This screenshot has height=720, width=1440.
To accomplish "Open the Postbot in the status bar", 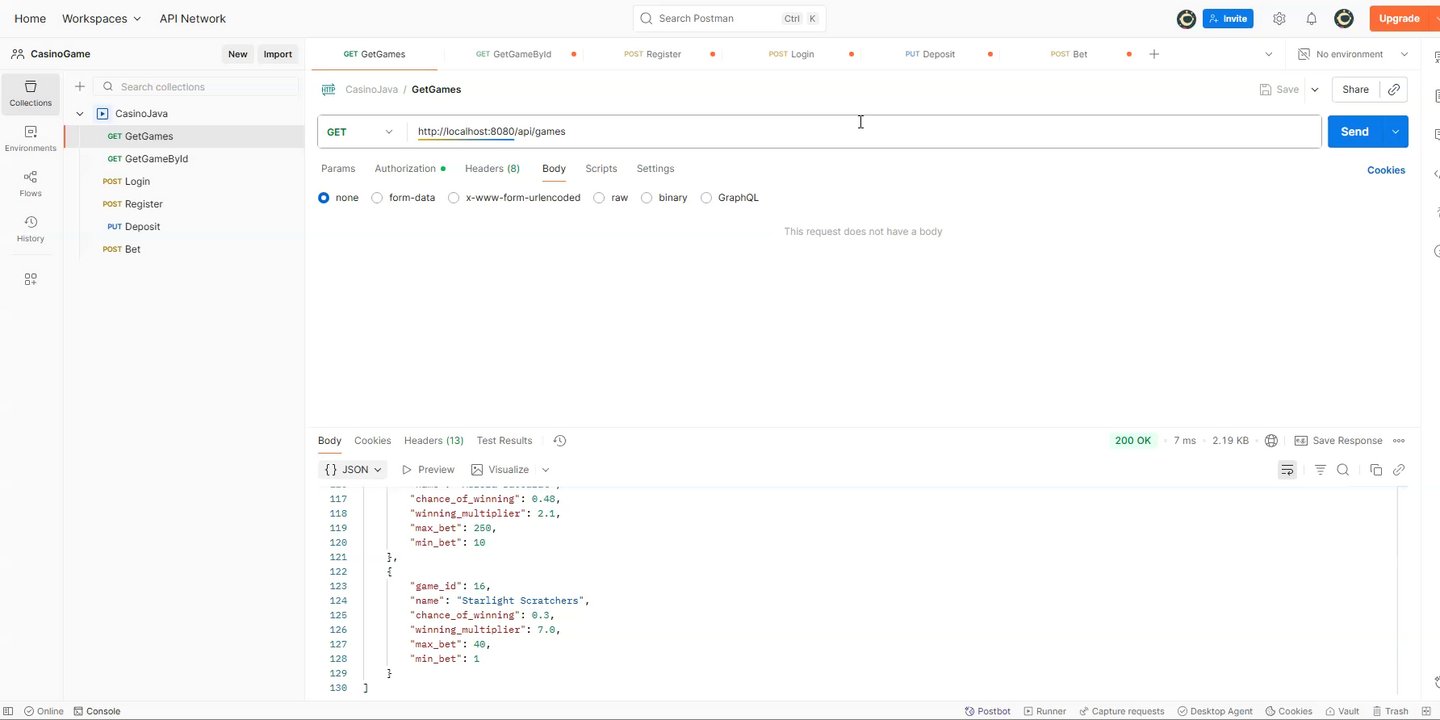I will (987, 711).
